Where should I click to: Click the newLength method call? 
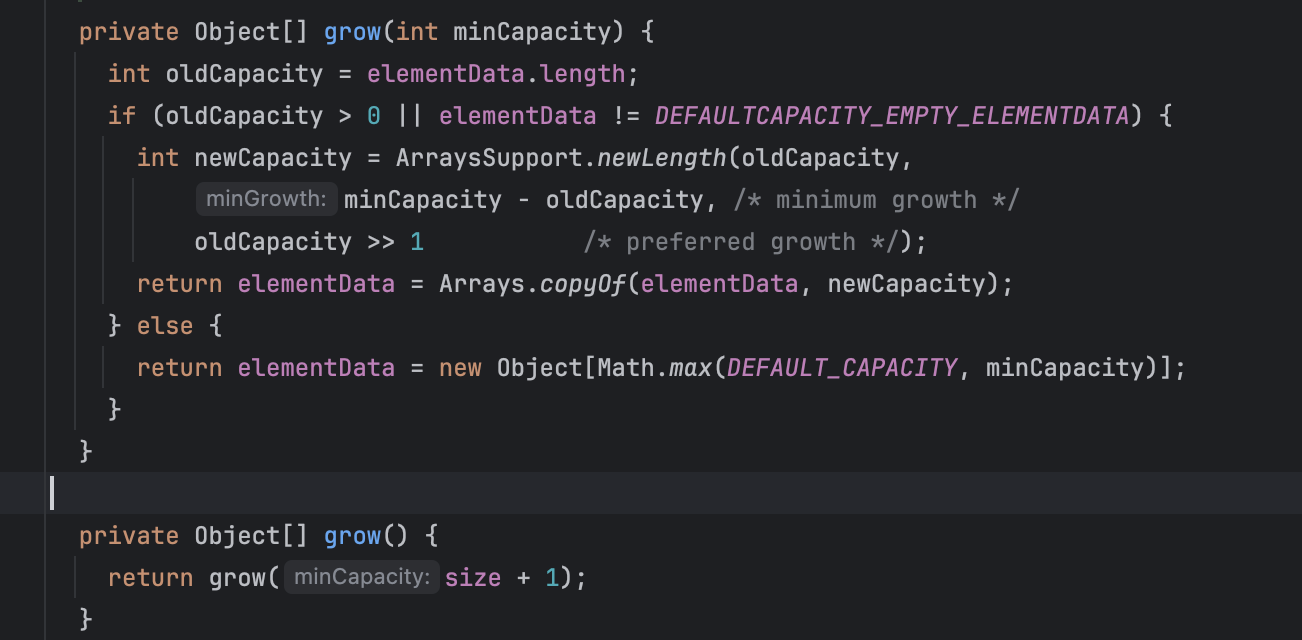(x=661, y=158)
